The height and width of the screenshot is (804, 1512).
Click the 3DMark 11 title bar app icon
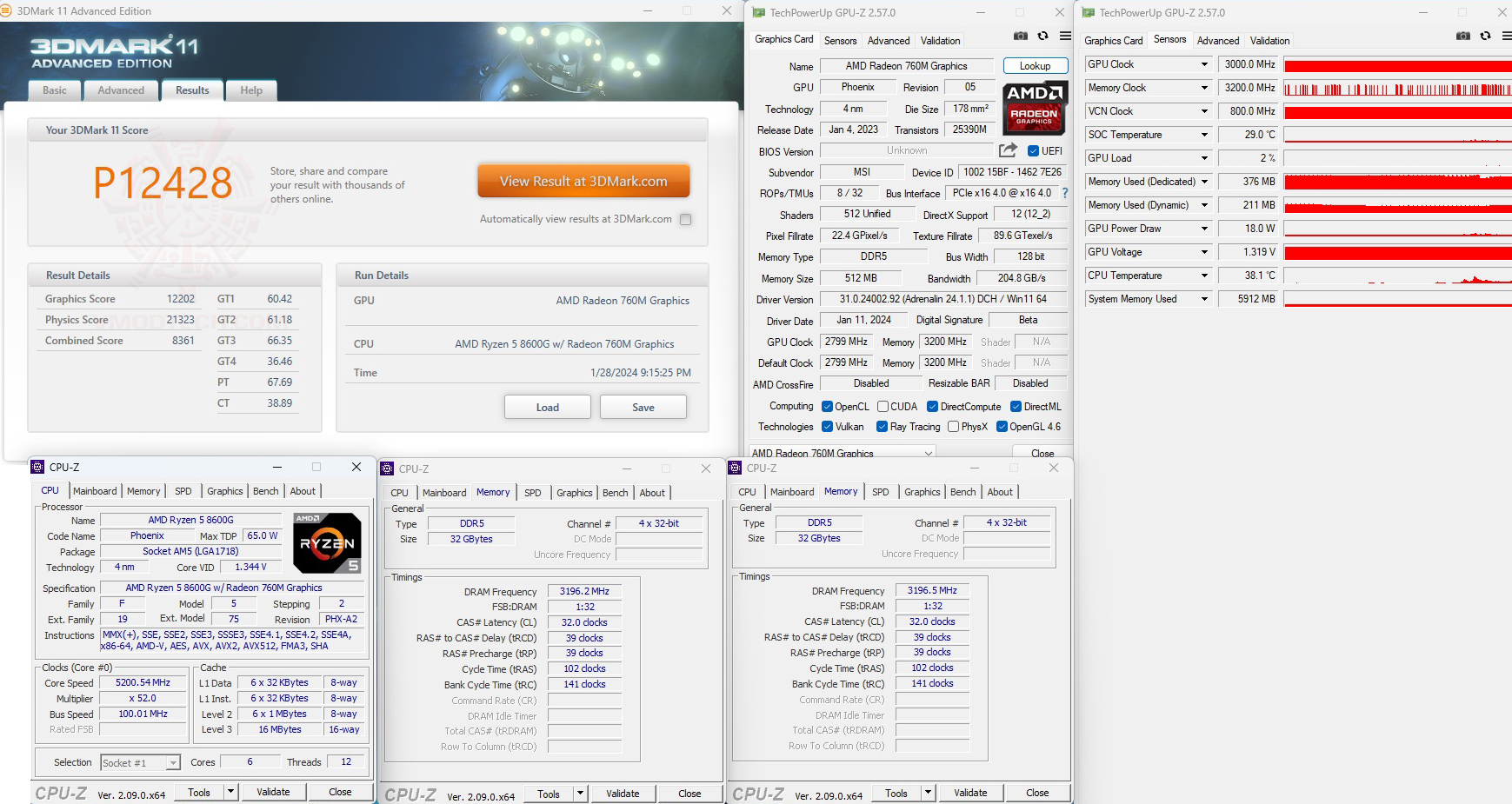pyautogui.click(x=8, y=10)
